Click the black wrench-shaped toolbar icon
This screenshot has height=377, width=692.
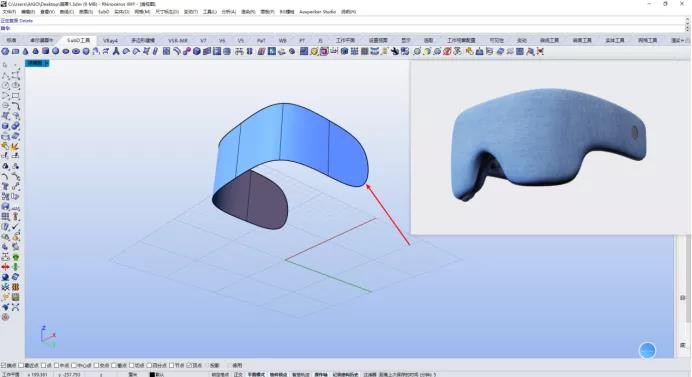(395, 51)
